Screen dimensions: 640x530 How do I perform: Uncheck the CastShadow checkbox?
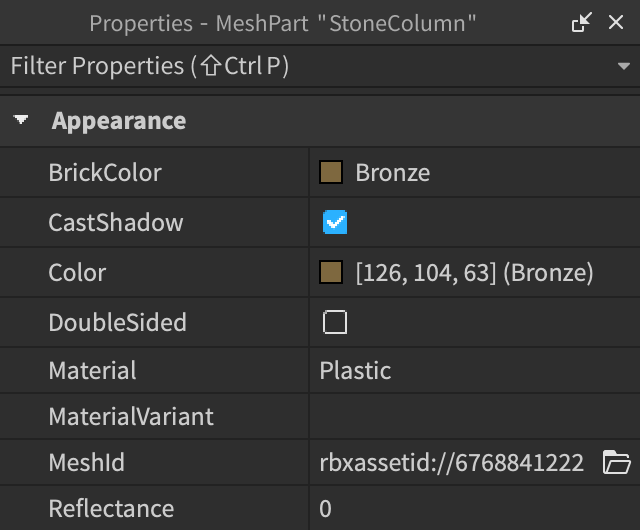[x=335, y=223]
